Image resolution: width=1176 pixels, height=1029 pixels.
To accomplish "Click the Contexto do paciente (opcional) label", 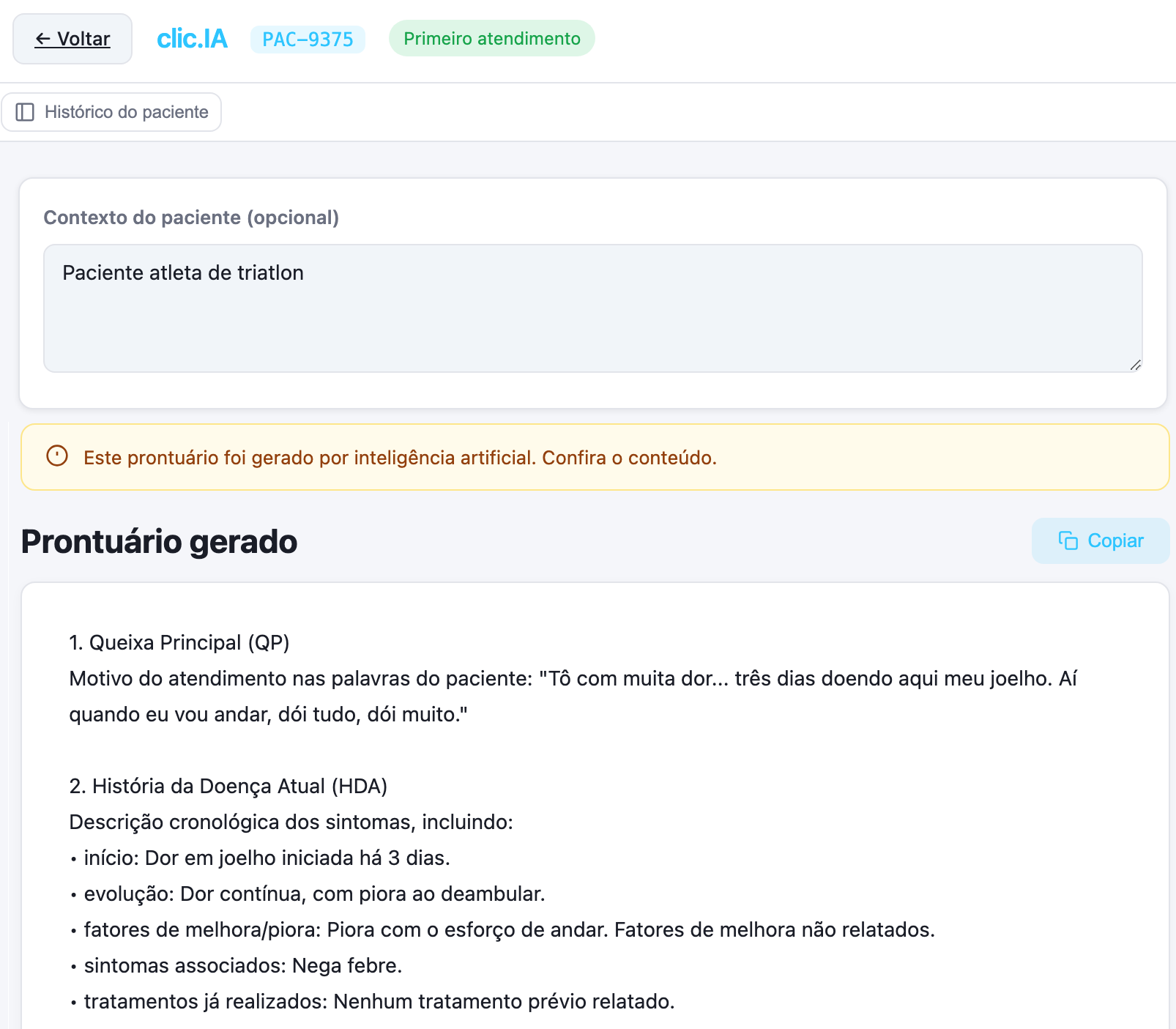I will pyautogui.click(x=191, y=218).
